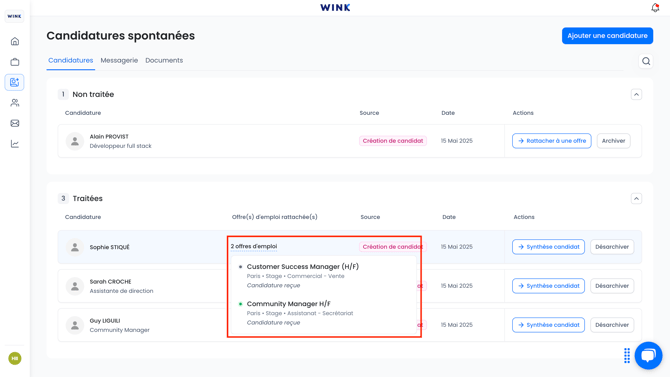
Task: Open Synthèse candidat for Sarah CROCHE
Action: pos(548,286)
